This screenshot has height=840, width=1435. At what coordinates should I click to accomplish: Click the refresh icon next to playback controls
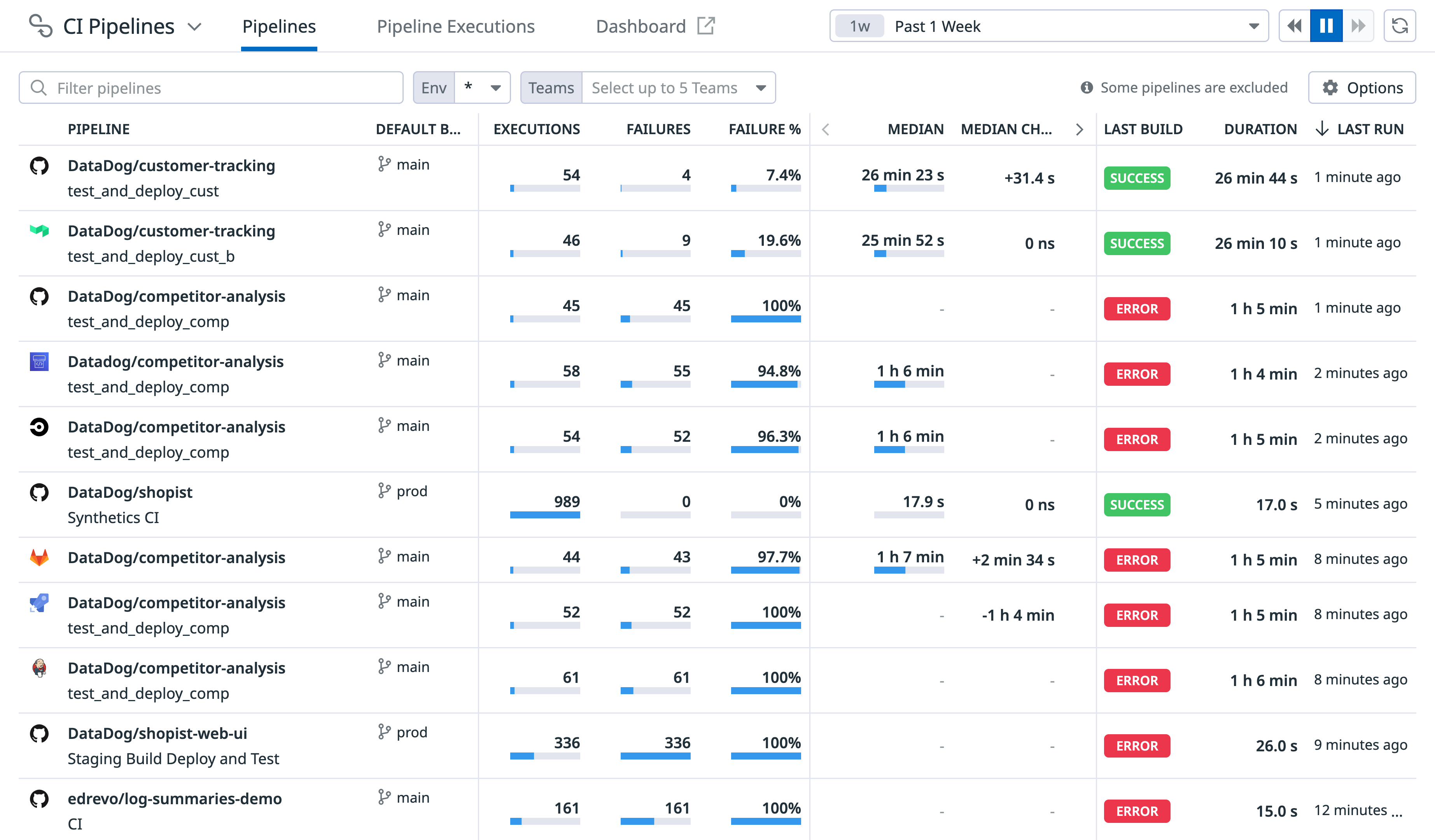[x=1400, y=26]
